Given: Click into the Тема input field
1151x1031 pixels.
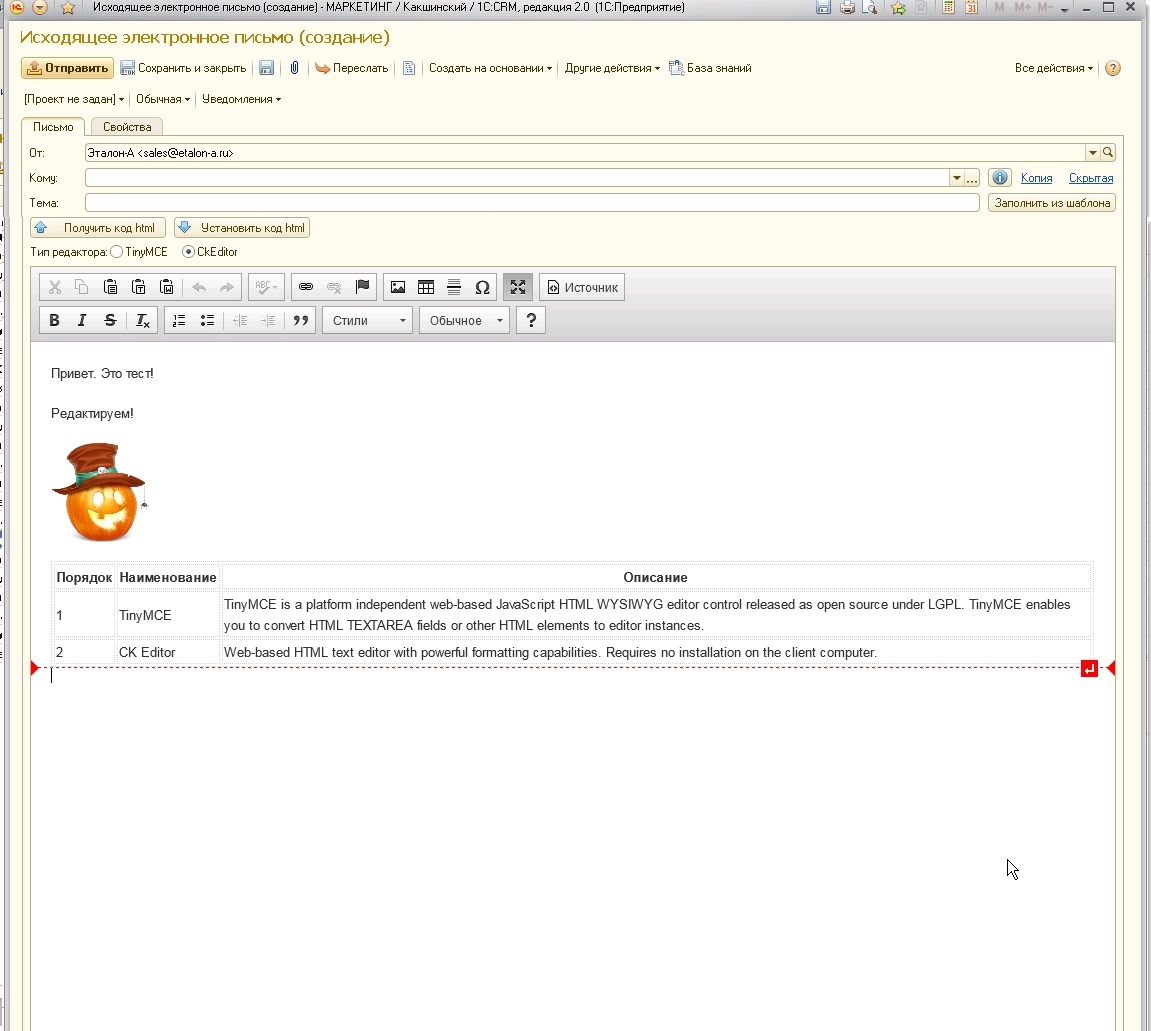Looking at the screenshot, I should point(532,203).
